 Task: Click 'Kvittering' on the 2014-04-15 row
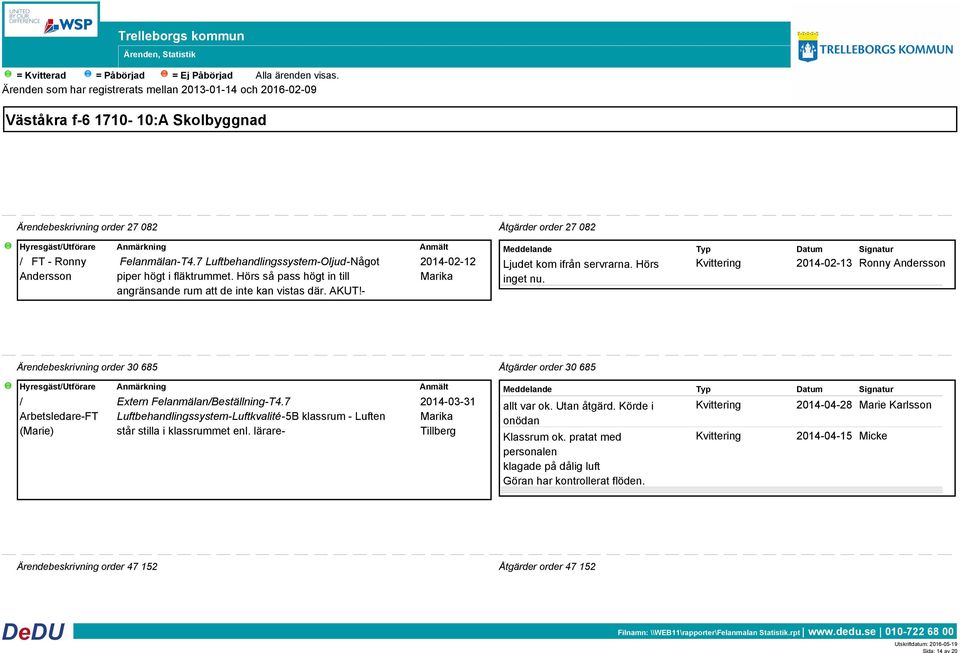click(x=718, y=436)
